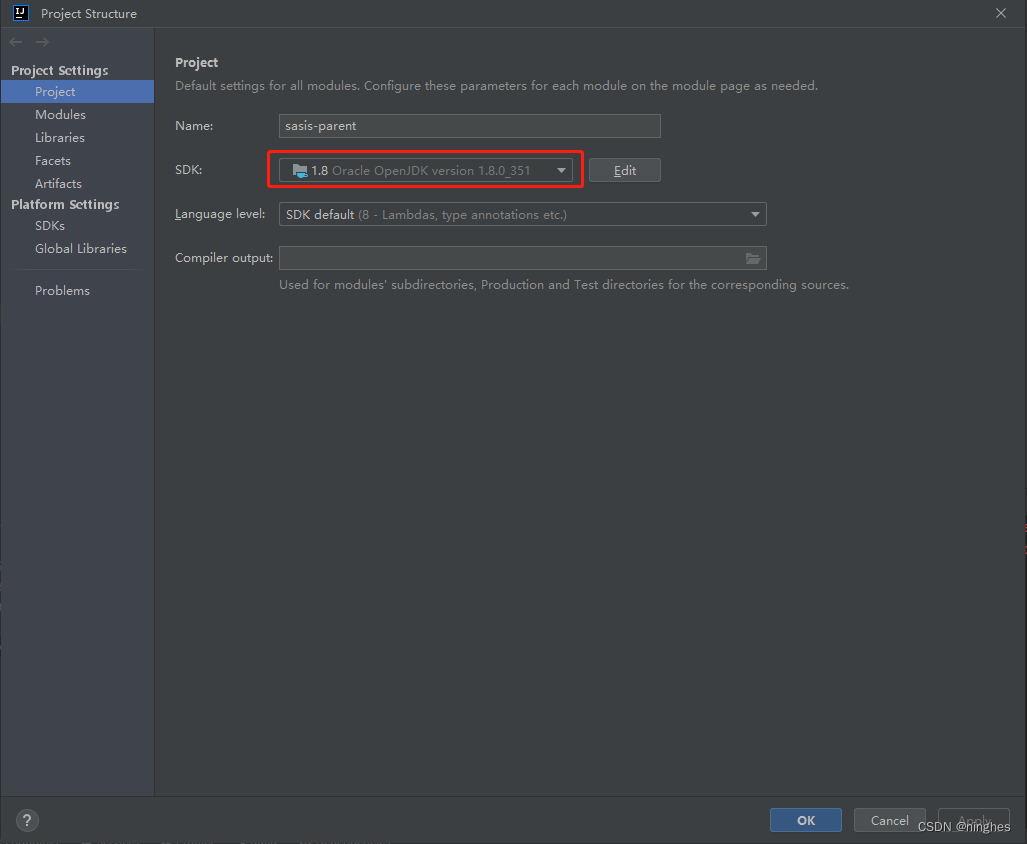The height and width of the screenshot is (844, 1027).
Task: Click the Edit button next to SDK
Action: point(624,169)
